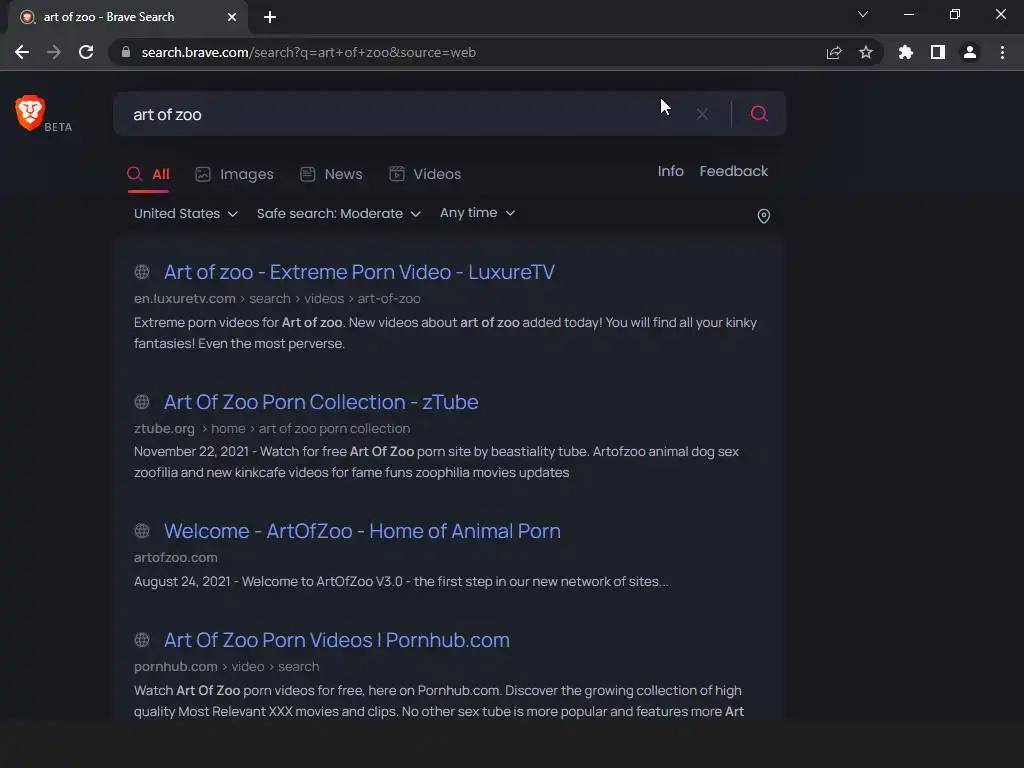Close the Brave Search browser tab
The image size is (1024, 768).
click(x=232, y=17)
